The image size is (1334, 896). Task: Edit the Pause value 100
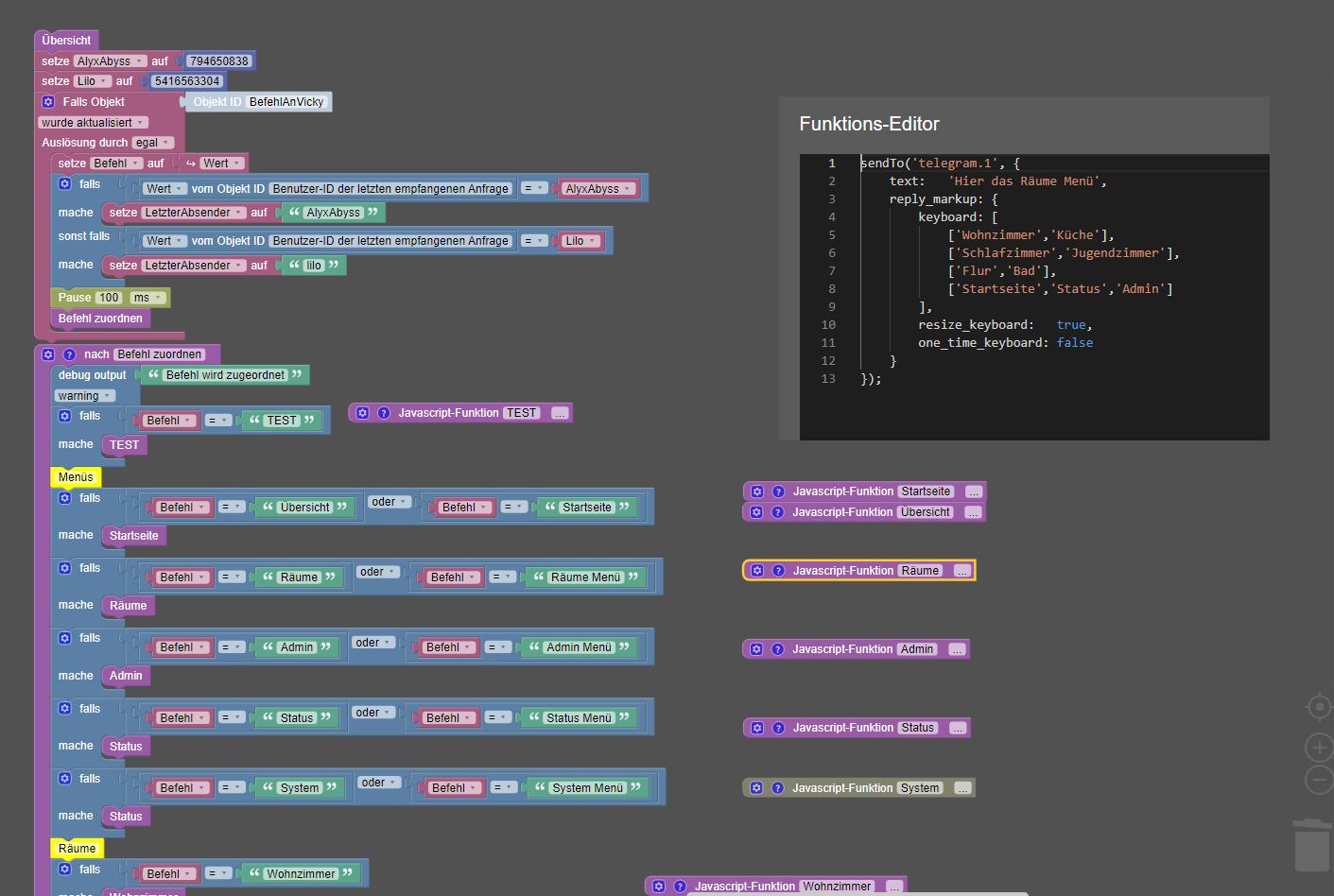pos(110,298)
